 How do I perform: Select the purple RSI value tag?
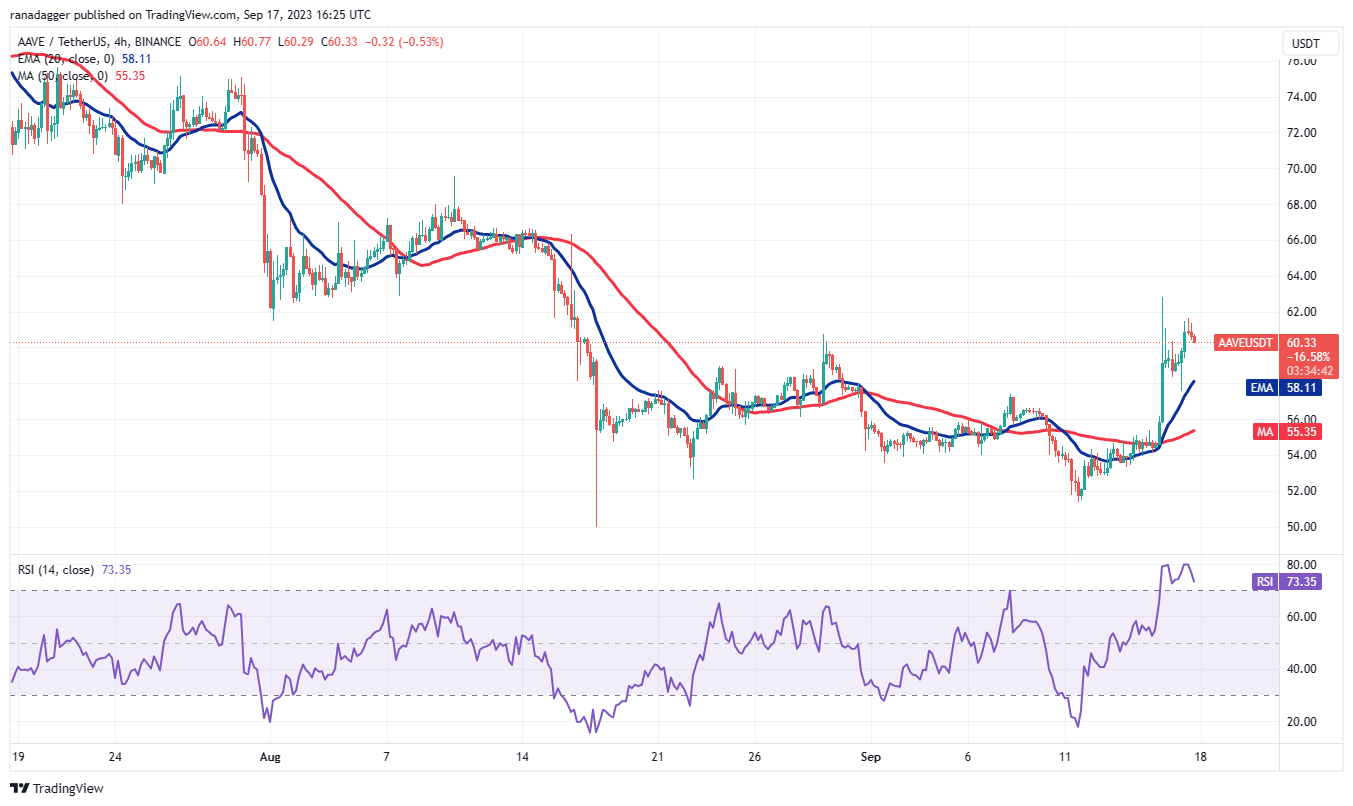pos(1288,580)
